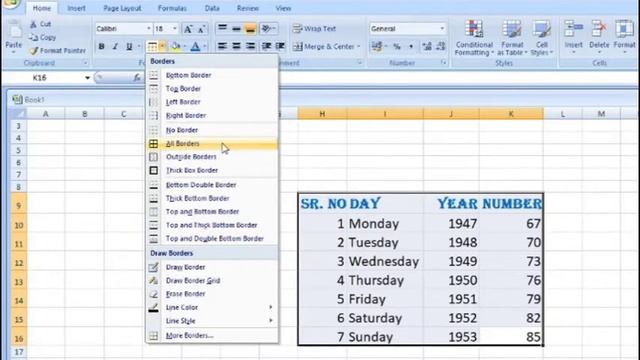Open More Borders dialog

tap(212, 336)
